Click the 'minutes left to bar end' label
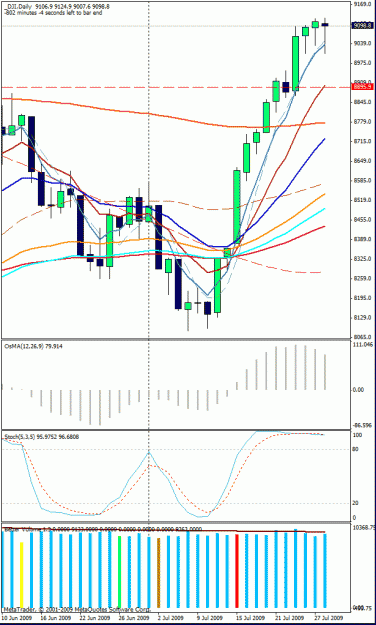376x625 pixels. point(53,13)
